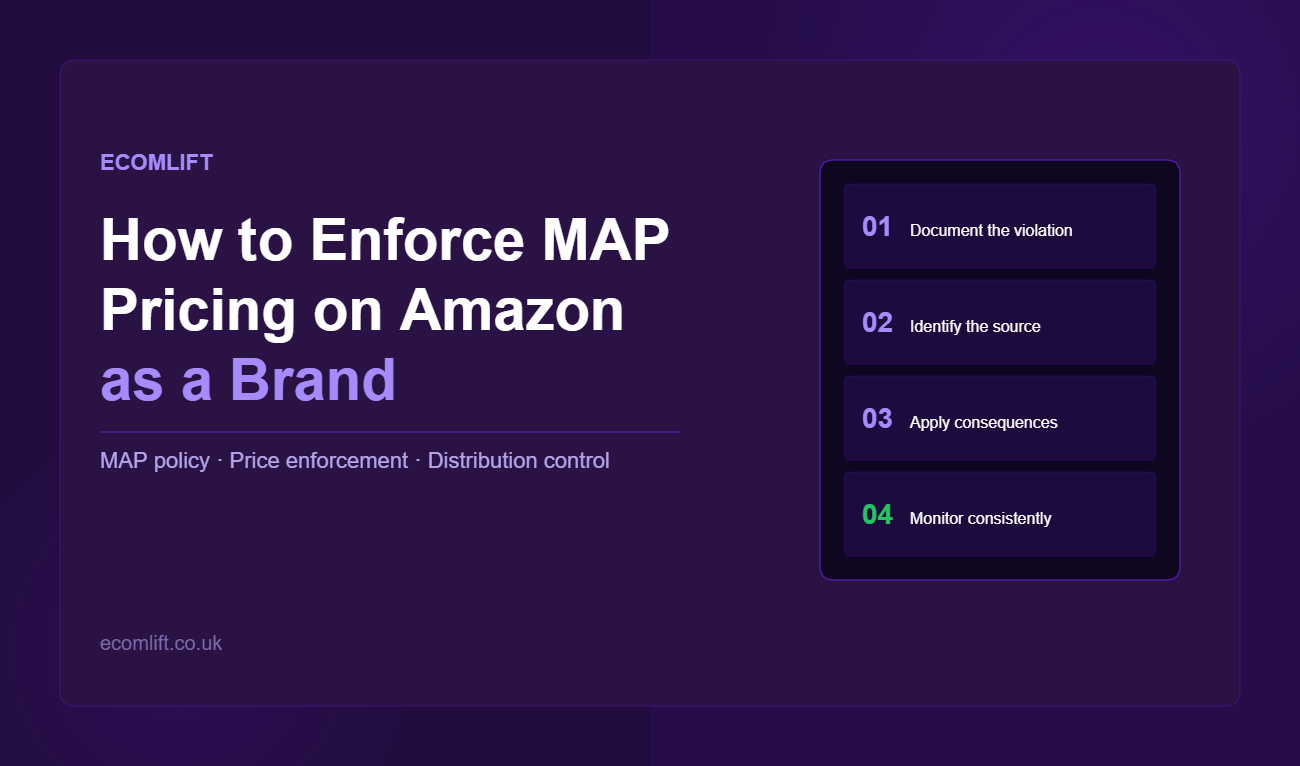
Task: Click the step number 01
Action: (x=877, y=227)
